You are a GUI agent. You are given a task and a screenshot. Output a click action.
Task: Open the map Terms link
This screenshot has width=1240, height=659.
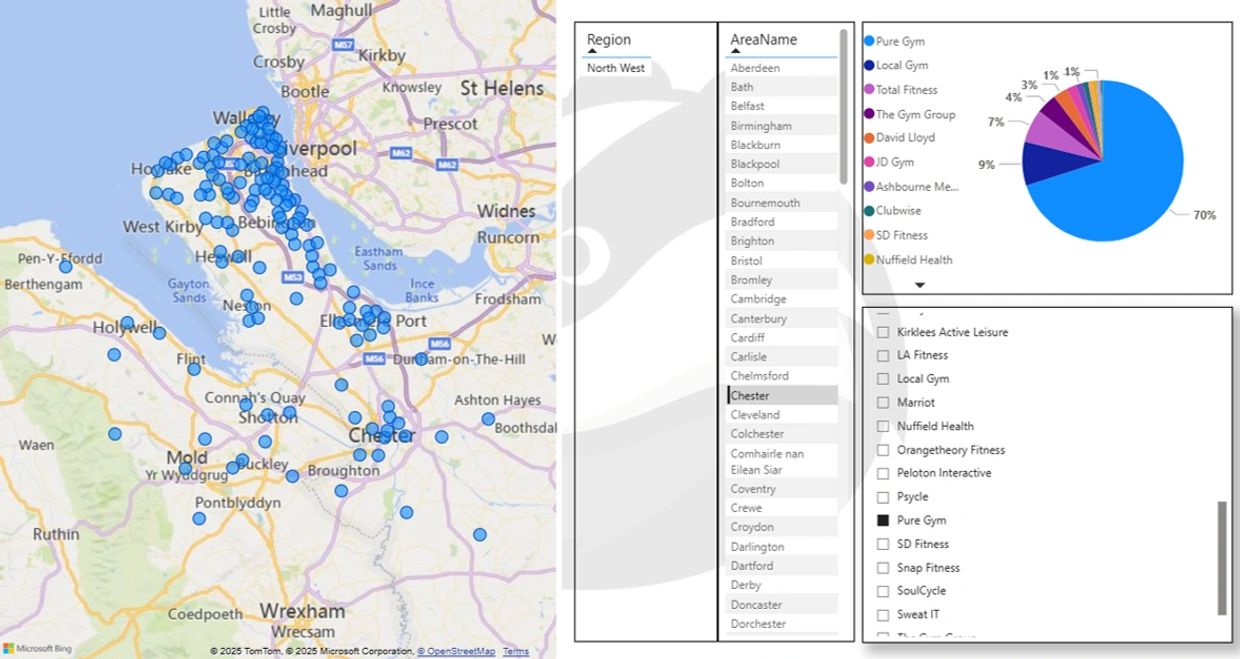click(516, 652)
